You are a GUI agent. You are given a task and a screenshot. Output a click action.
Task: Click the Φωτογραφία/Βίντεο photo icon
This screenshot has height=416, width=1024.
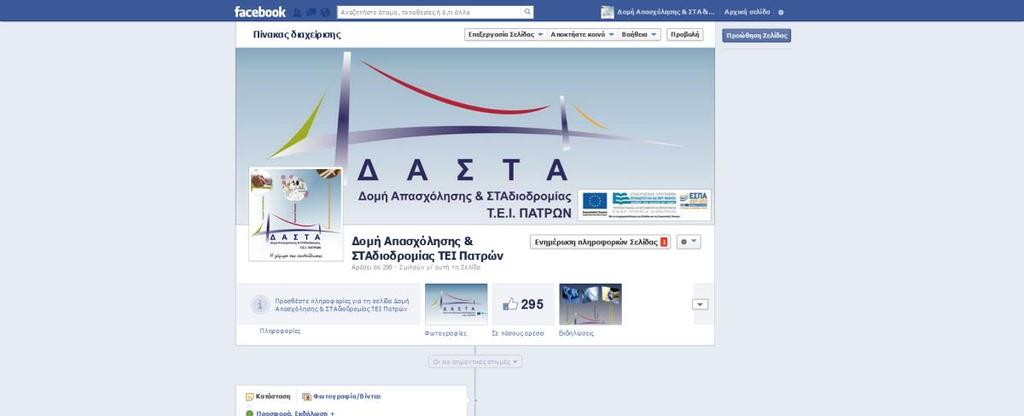tap(306, 396)
